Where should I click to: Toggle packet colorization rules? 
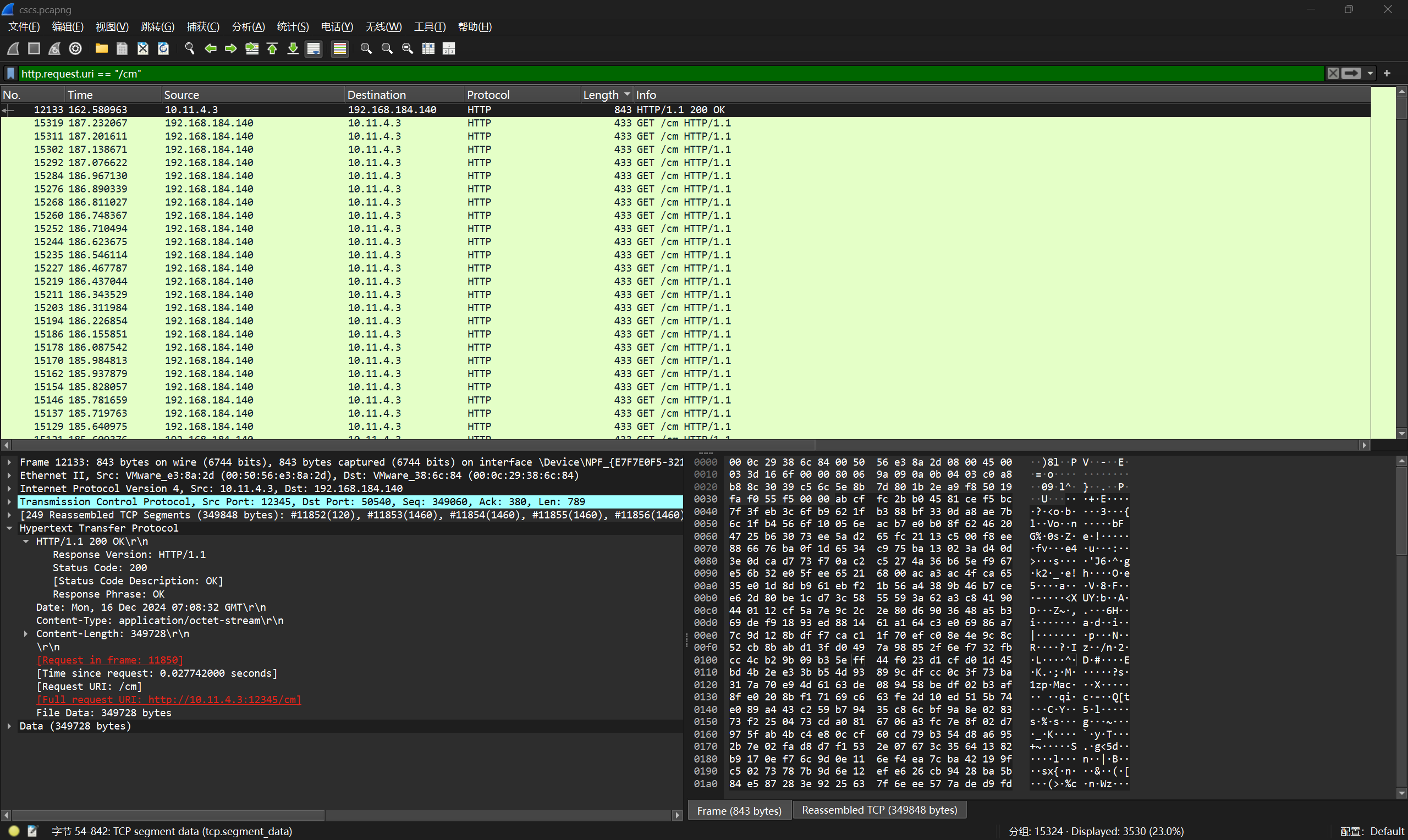pos(340,49)
